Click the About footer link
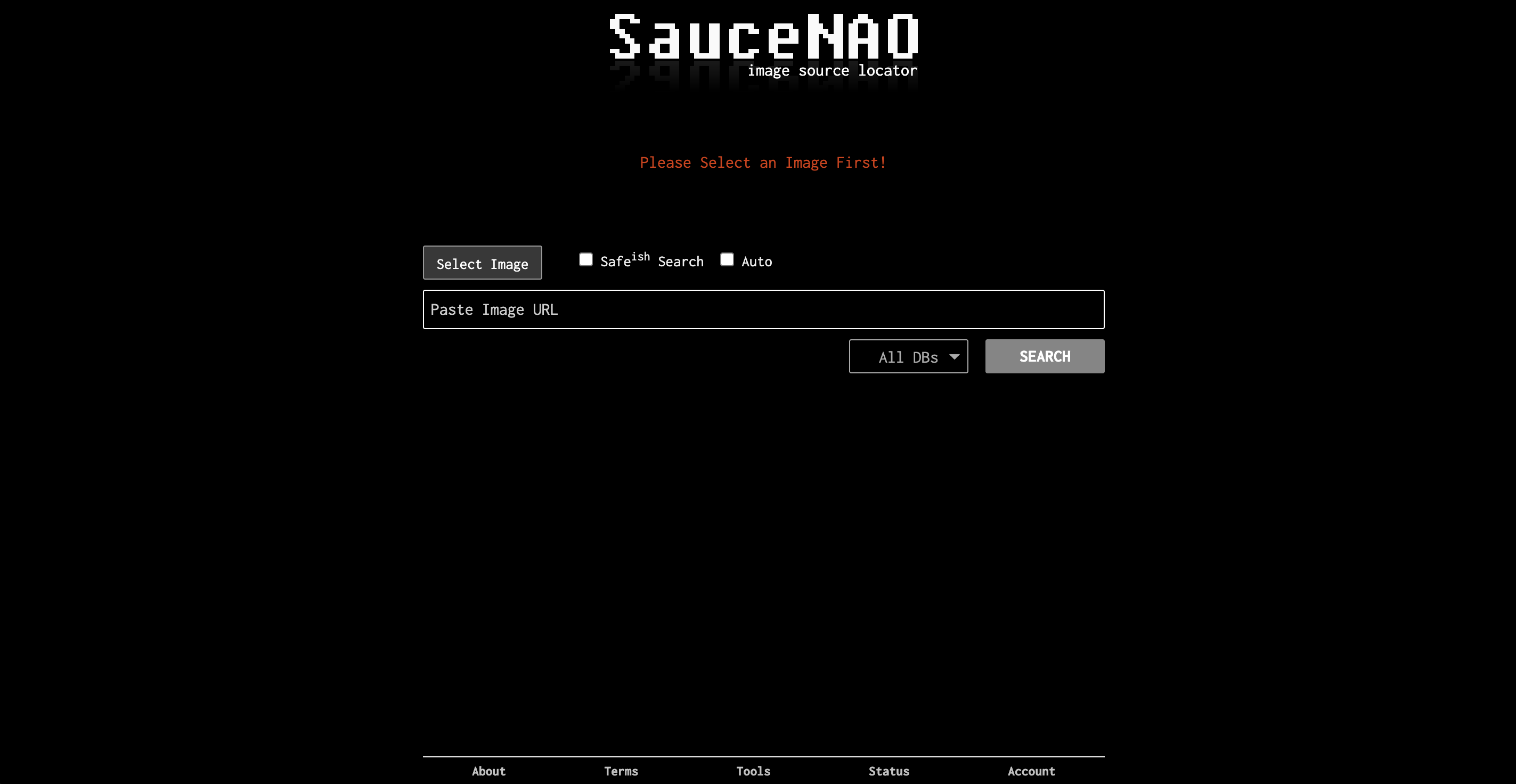This screenshot has width=1516, height=784. (x=488, y=771)
